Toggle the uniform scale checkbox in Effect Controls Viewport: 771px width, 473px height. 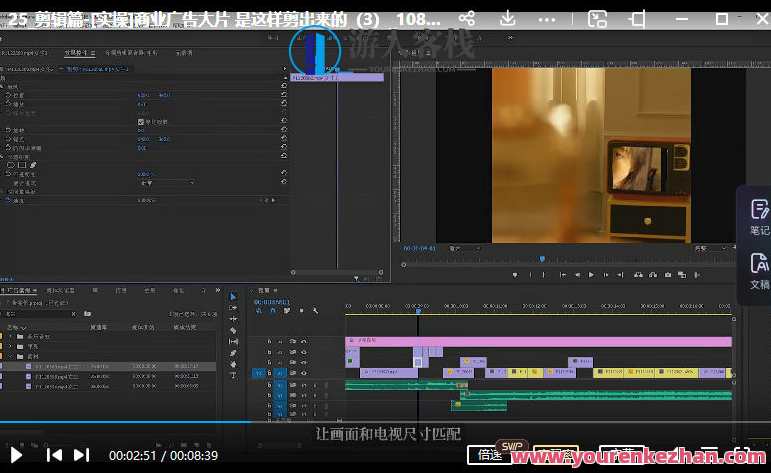point(140,122)
